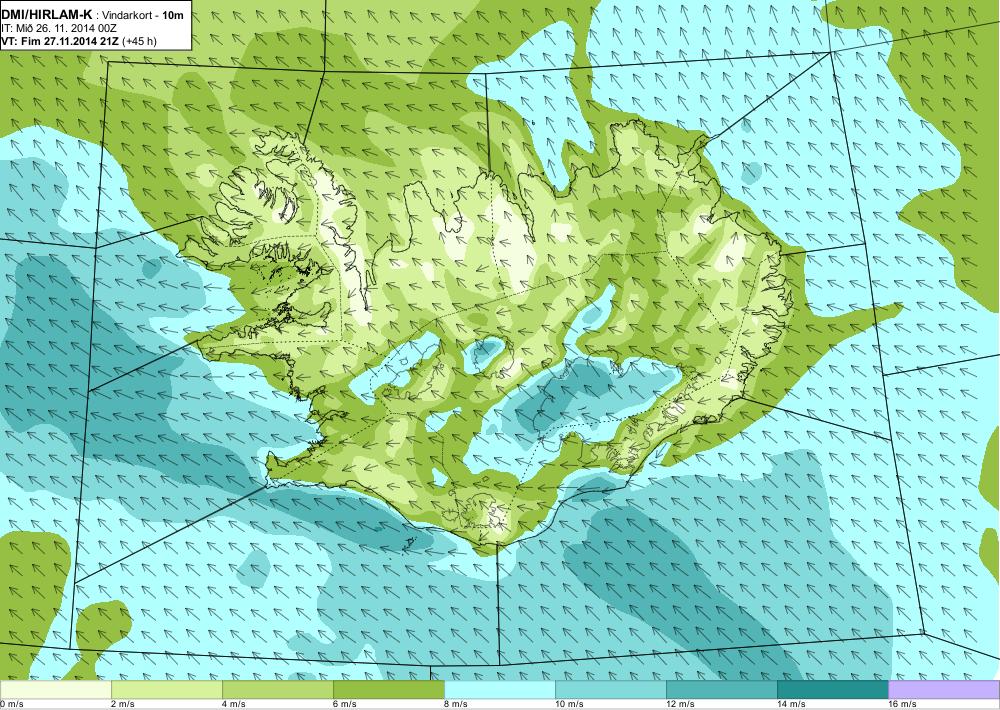Click the 14–16 m/s dark teal swatch
Viewport: 1000px width, 710px height.
(833, 690)
